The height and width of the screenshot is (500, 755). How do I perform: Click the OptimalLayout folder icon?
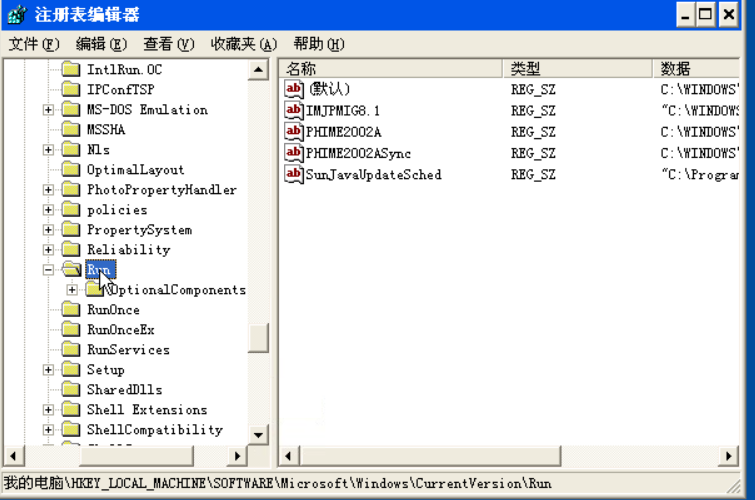[71, 169]
